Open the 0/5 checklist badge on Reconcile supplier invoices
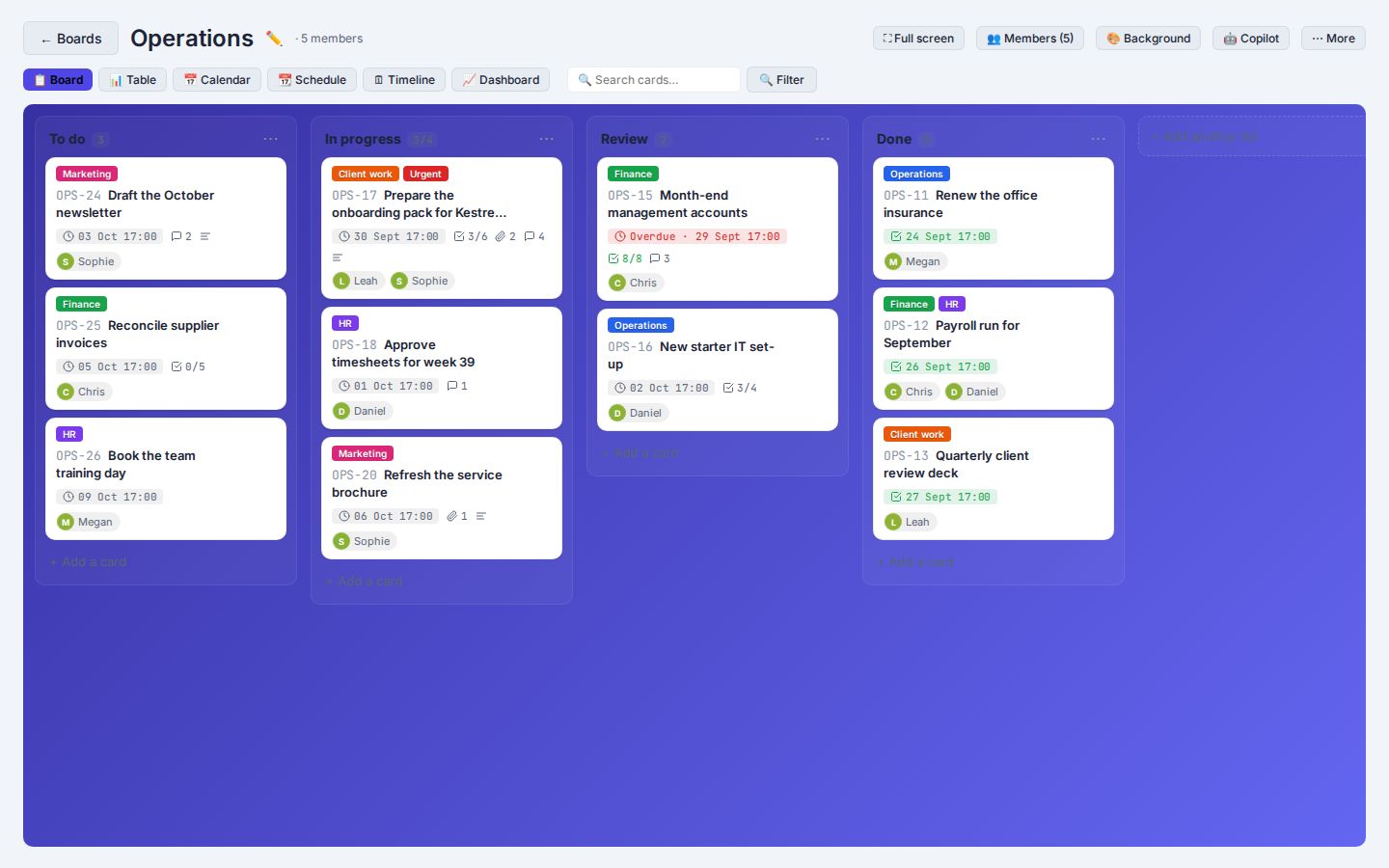The image size is (1389, 868). click(x=188, y=366)
